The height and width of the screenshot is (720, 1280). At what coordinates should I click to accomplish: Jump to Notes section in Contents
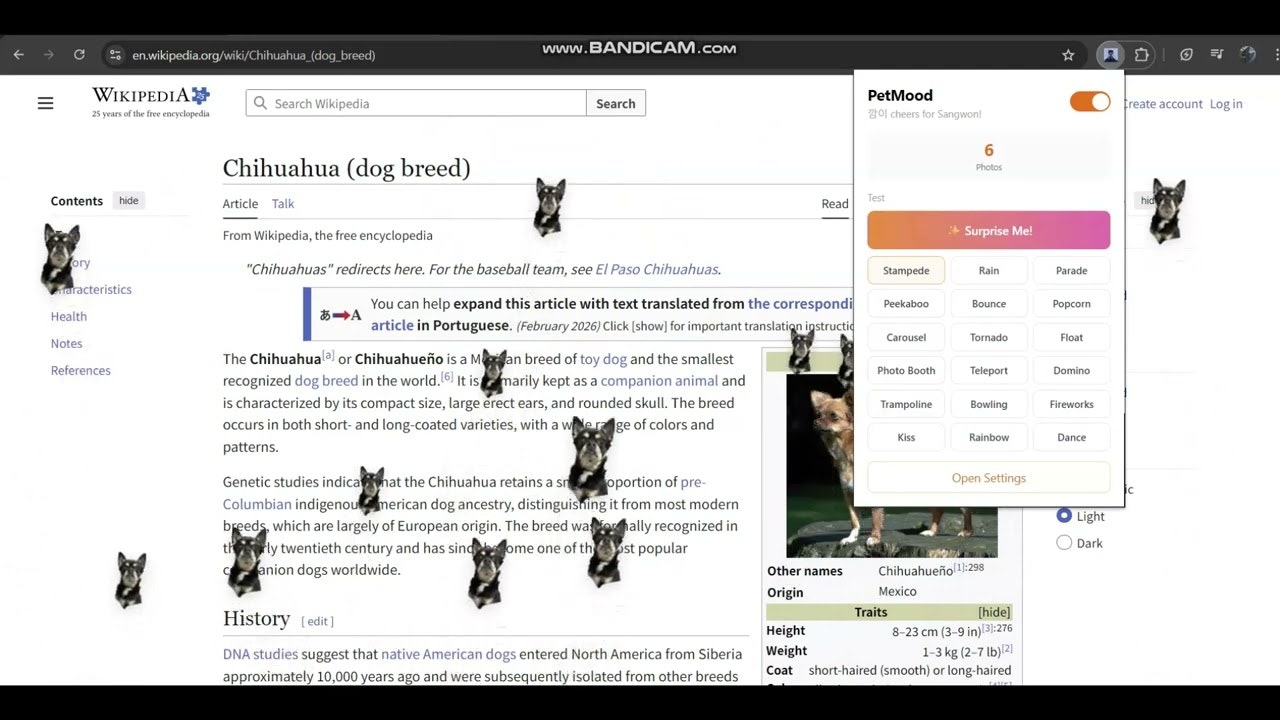tap(67, 343)
